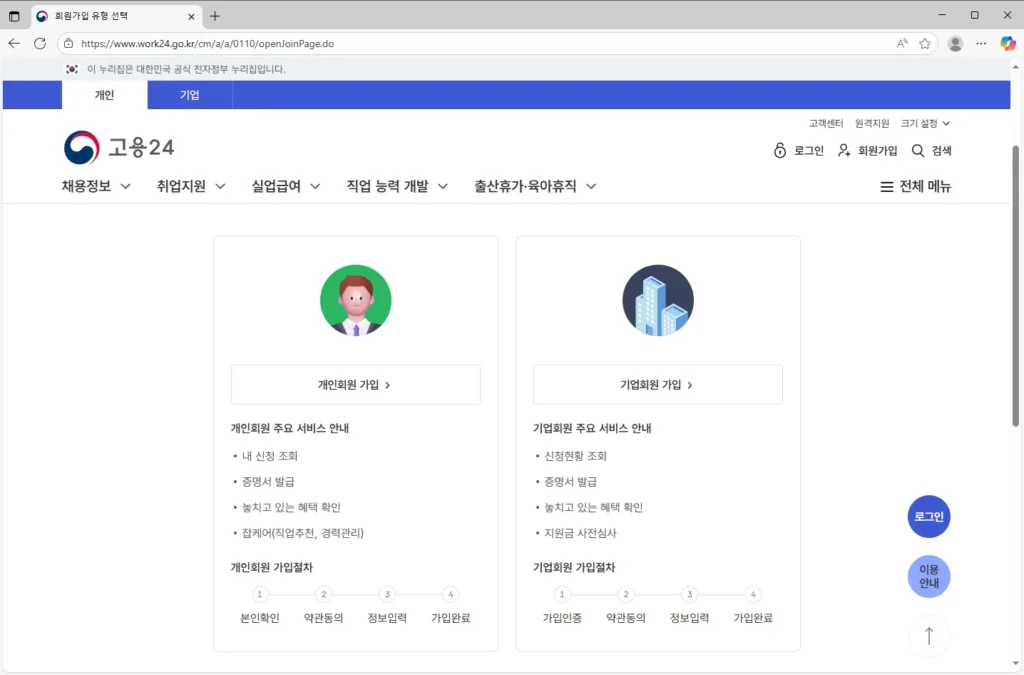Screen dimensions: 1024x675
Task: Select the 개인 tab
Action: click(x=104, y=94)
